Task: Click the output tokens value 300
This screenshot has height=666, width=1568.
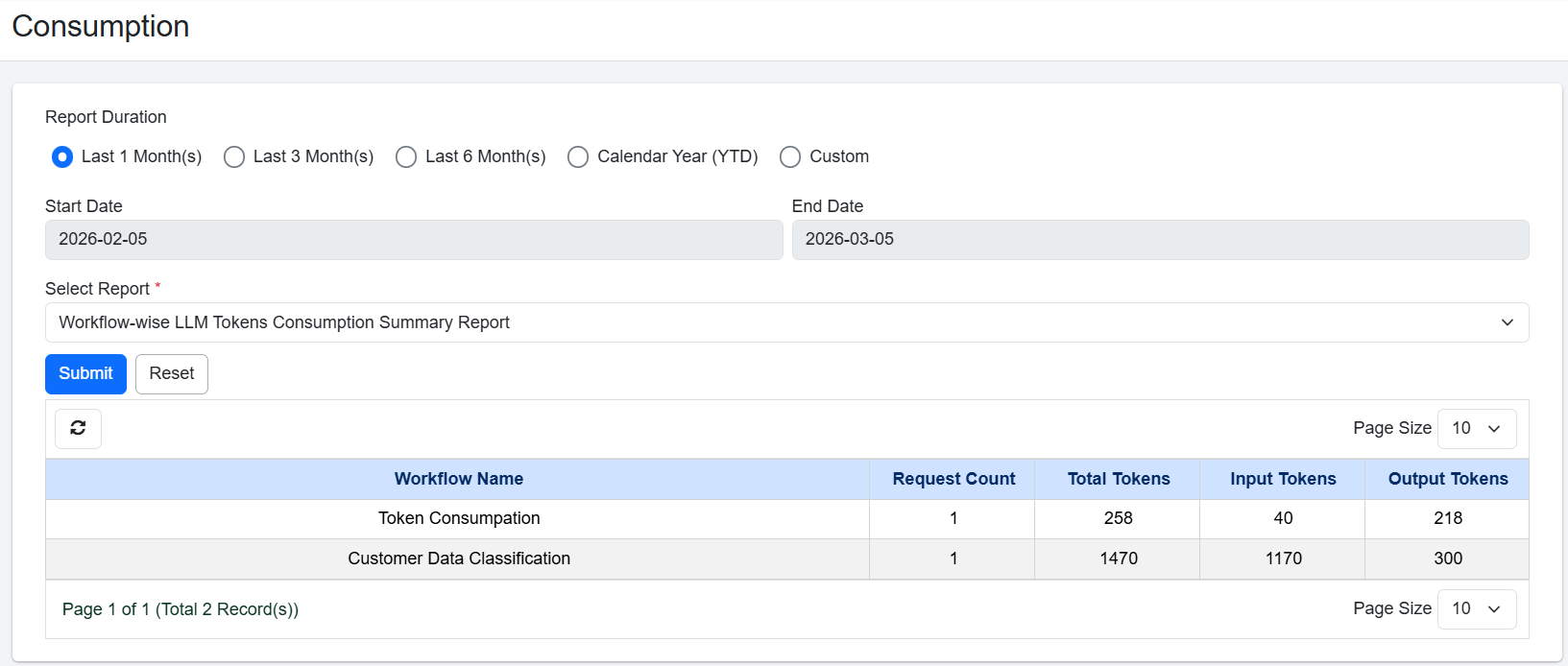Action: tap(1448, 559)
